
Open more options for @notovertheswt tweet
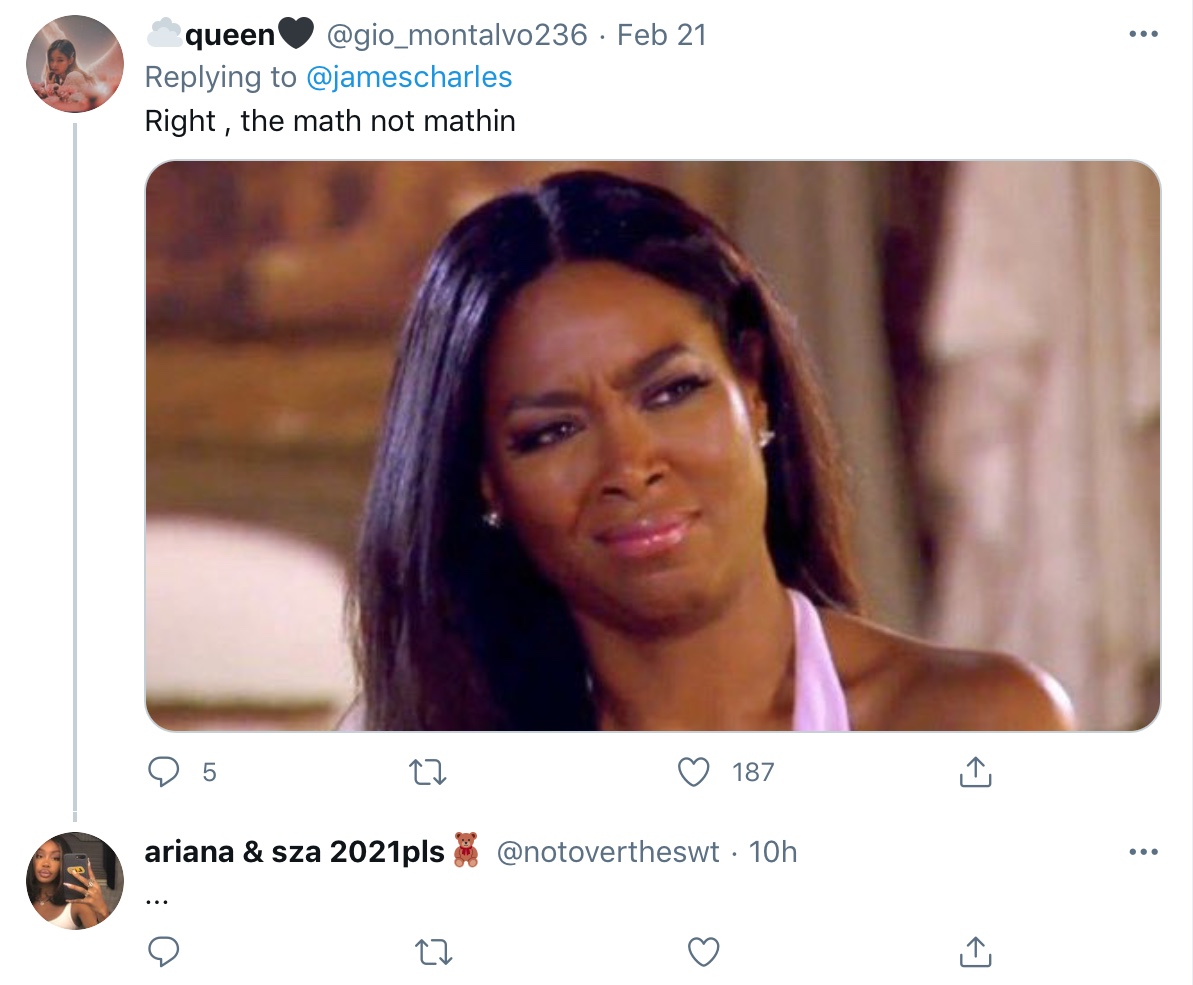click(x=1143, y=852)
